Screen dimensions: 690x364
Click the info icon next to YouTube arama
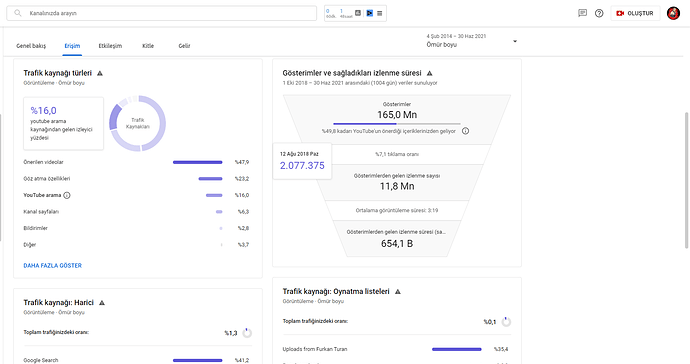(67, 195)
